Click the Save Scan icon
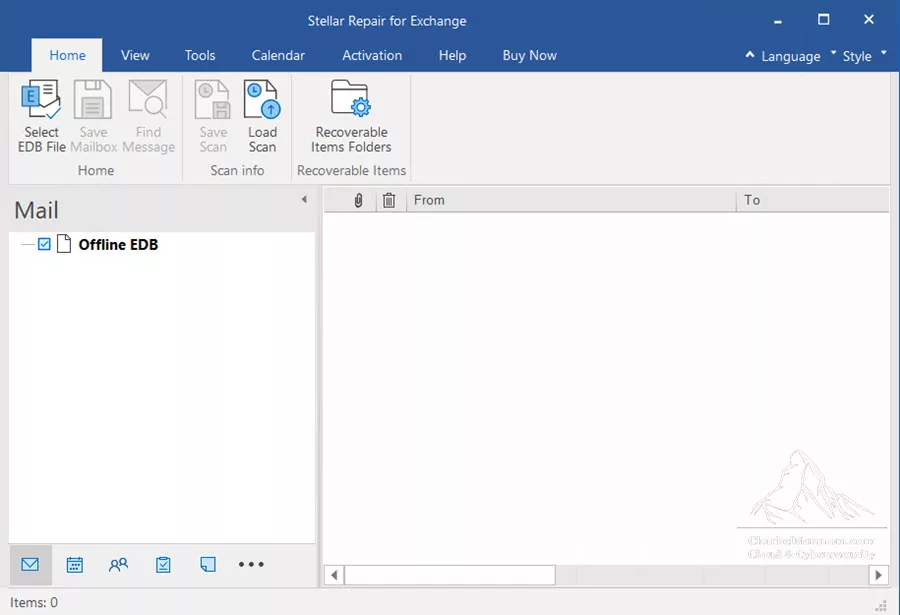The image size is (900, 615). (x=213, y=100)
